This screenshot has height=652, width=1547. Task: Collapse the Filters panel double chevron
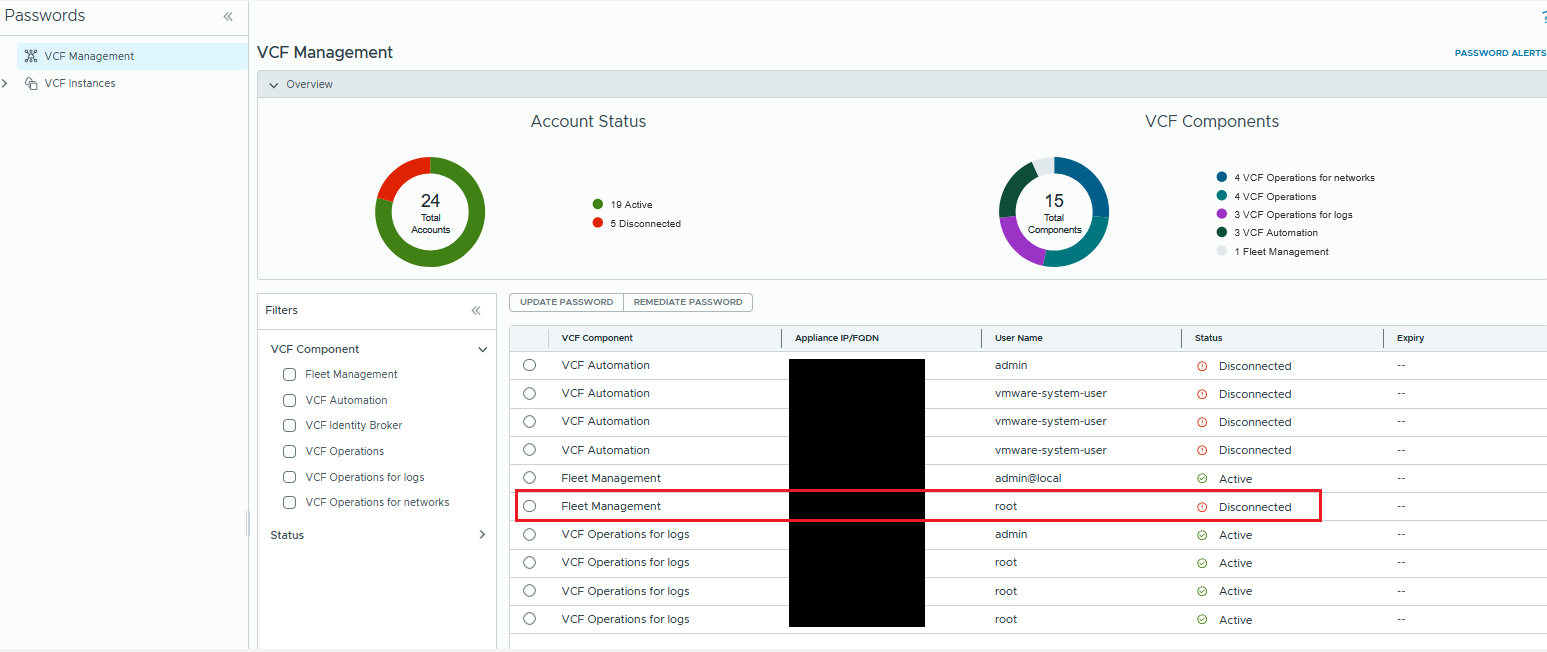click(x=476, y=310)
